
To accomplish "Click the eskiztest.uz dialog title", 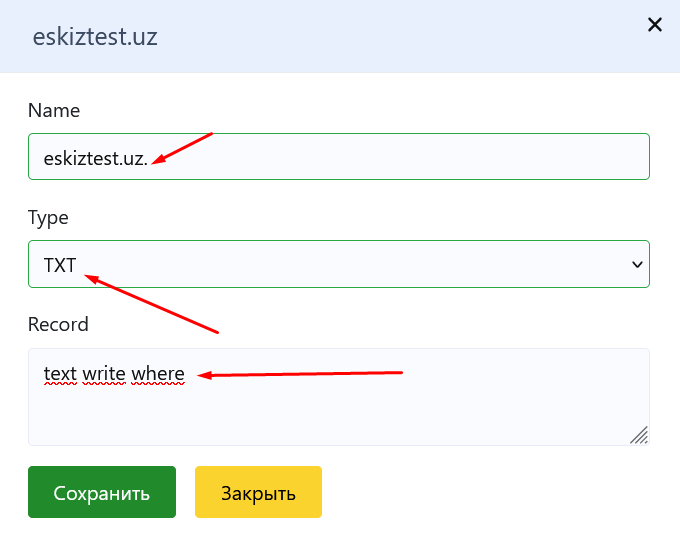I will pyautogui.click(x=95, y=37).
